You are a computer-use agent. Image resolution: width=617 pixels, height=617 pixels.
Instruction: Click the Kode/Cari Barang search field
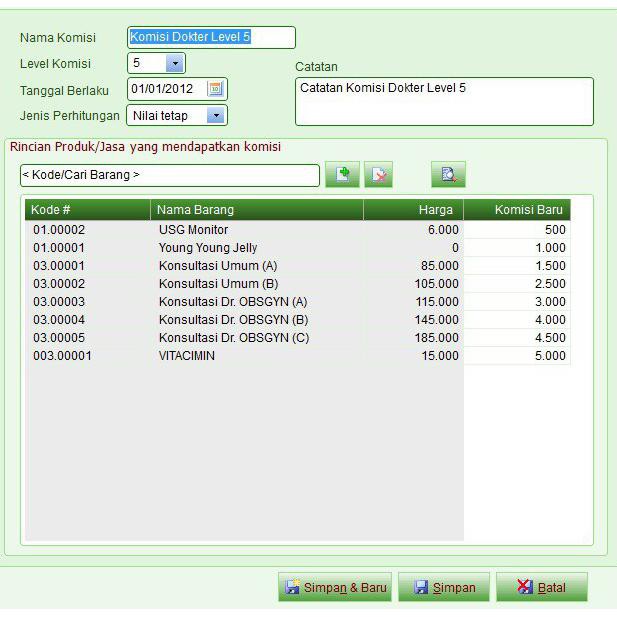[169, 176]
